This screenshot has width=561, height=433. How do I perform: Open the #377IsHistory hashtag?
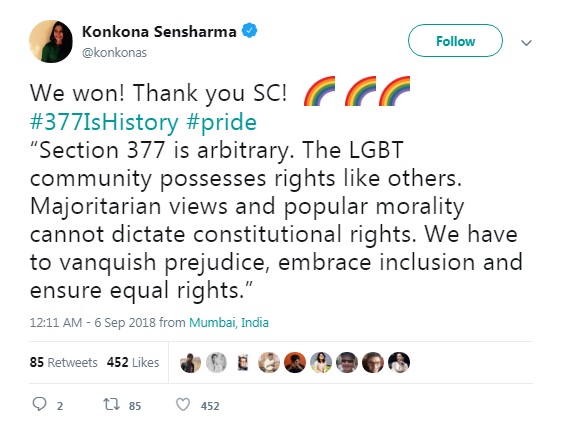click(104, 122)
